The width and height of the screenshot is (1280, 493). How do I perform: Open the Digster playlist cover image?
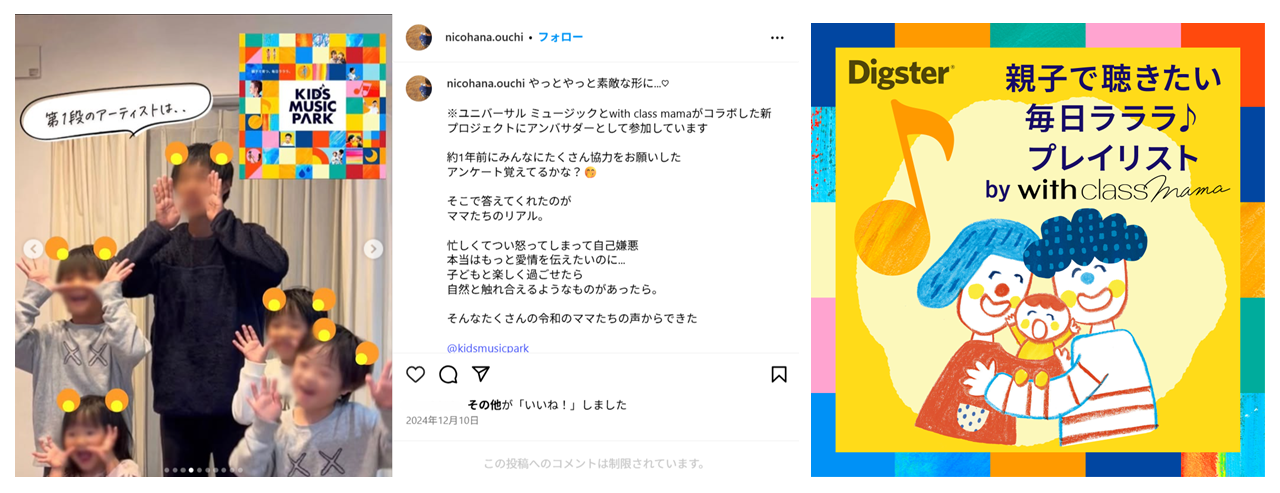(1038, 250)
